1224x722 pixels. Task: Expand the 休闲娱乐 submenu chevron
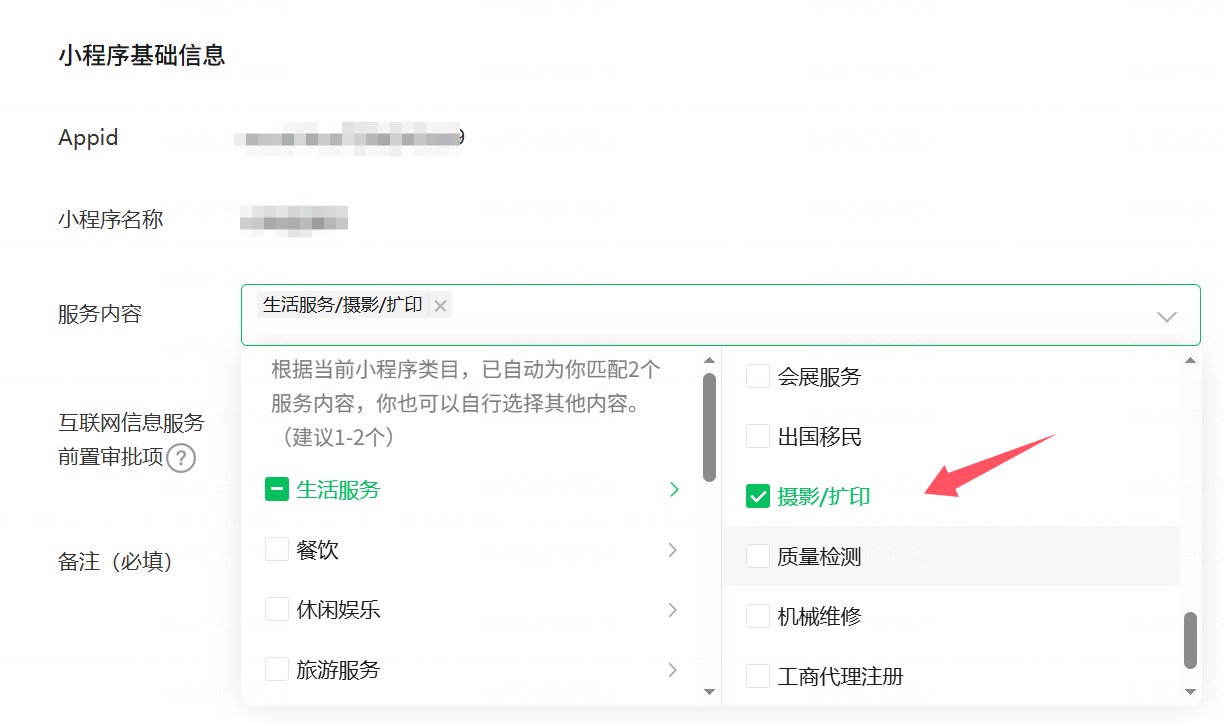coord(673,610)
